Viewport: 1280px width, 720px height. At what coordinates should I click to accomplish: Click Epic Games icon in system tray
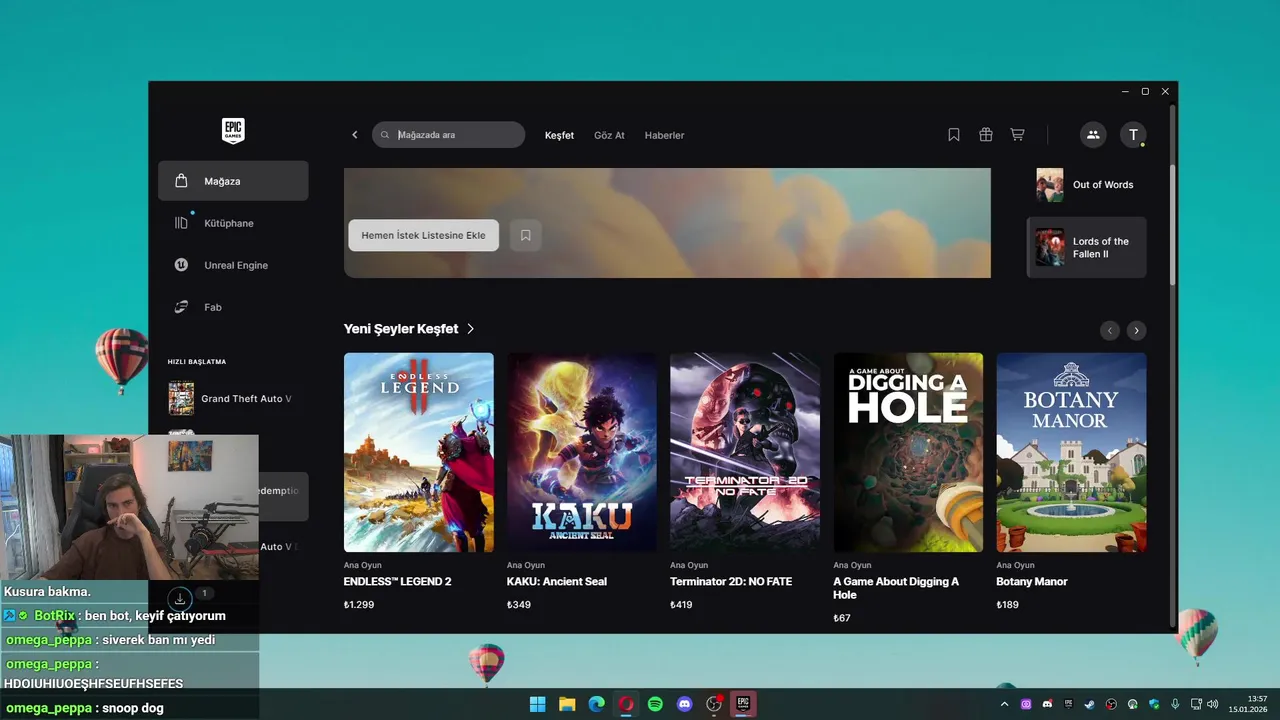pyautogui.click(x=1069, y=704)
